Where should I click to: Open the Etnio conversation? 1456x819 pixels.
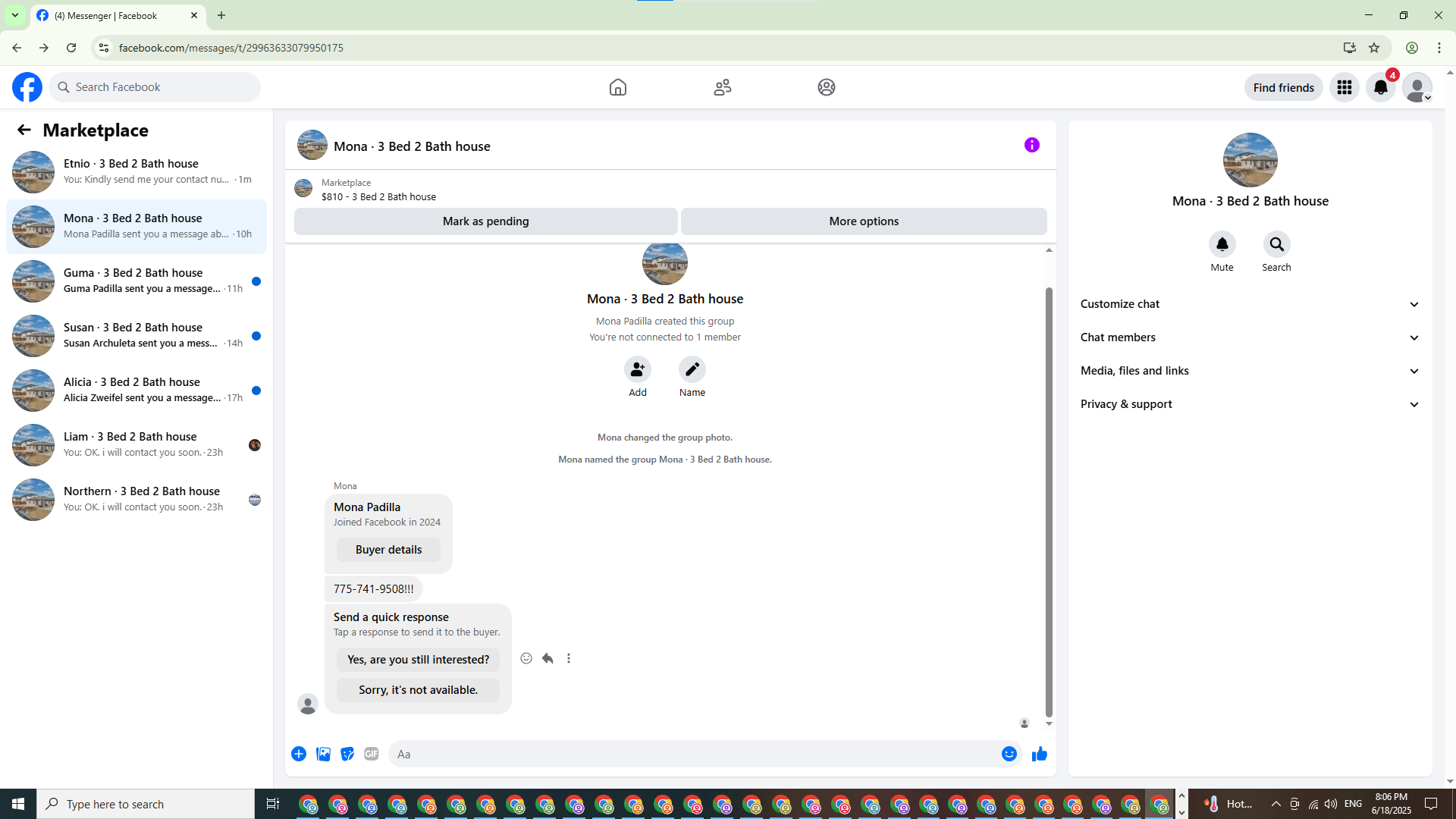point(136,172)
